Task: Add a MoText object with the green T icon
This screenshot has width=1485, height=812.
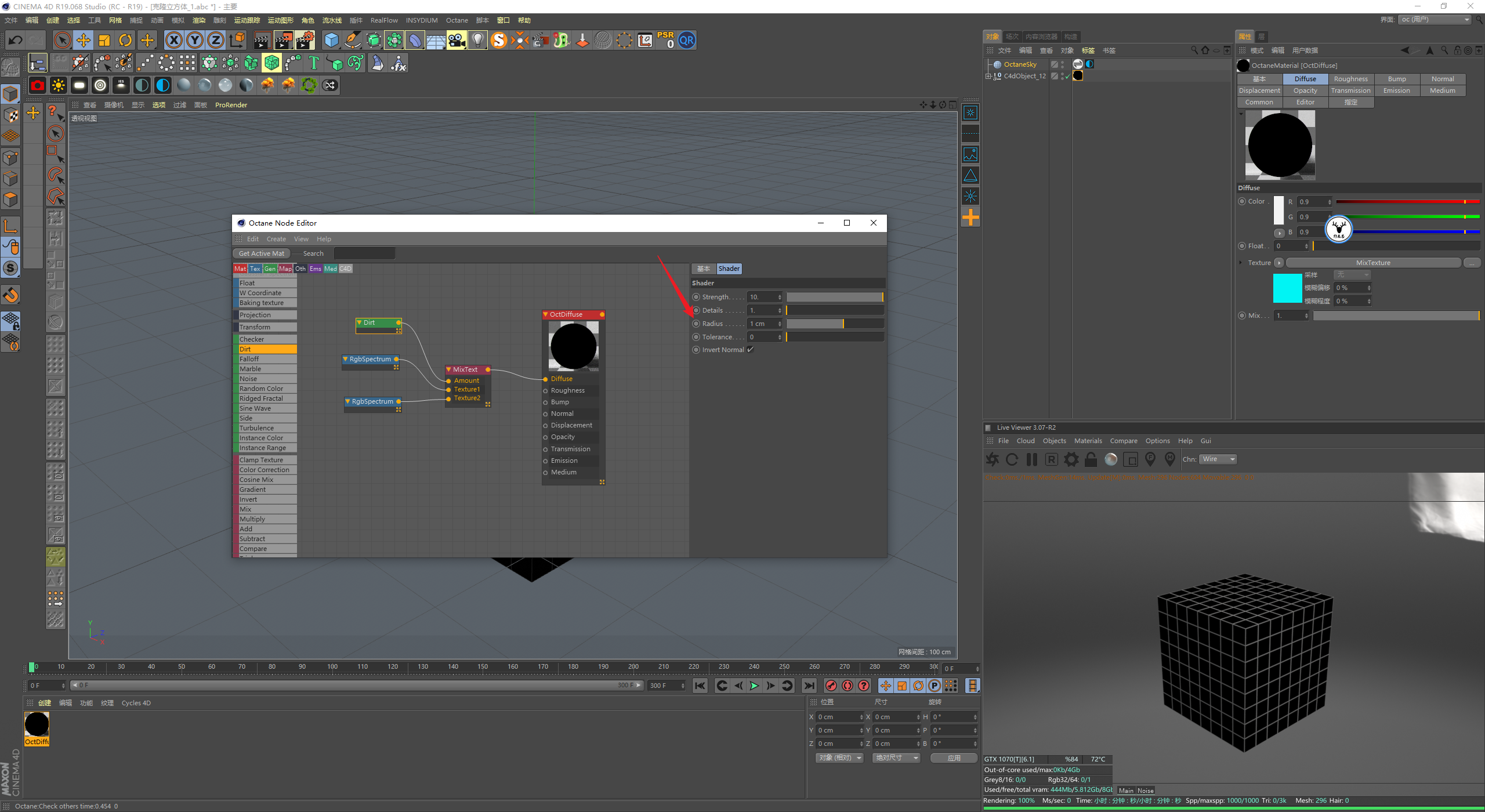Action: [x=314, y=63]
